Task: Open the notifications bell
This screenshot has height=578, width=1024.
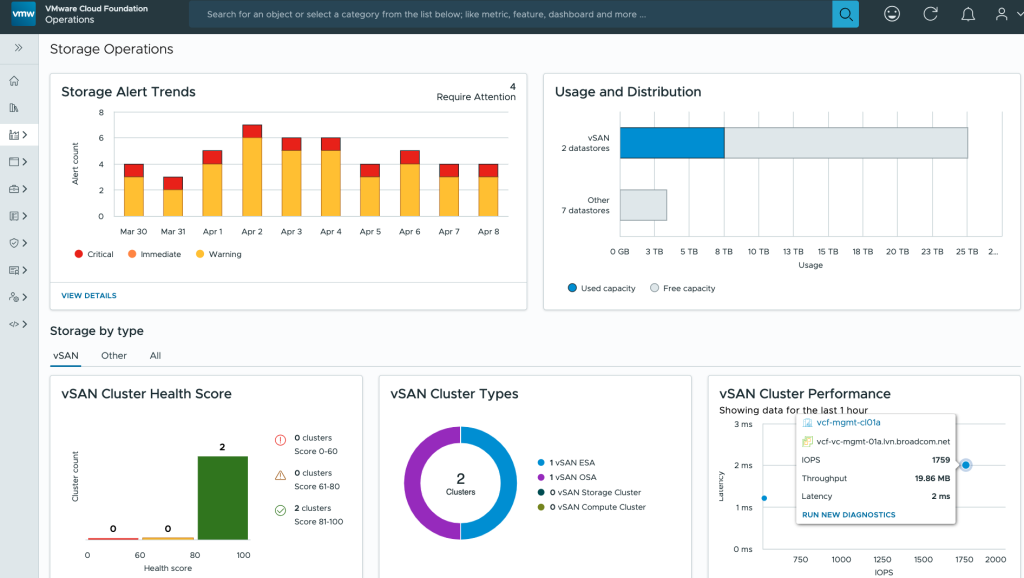Action: (x=967, y=15)
